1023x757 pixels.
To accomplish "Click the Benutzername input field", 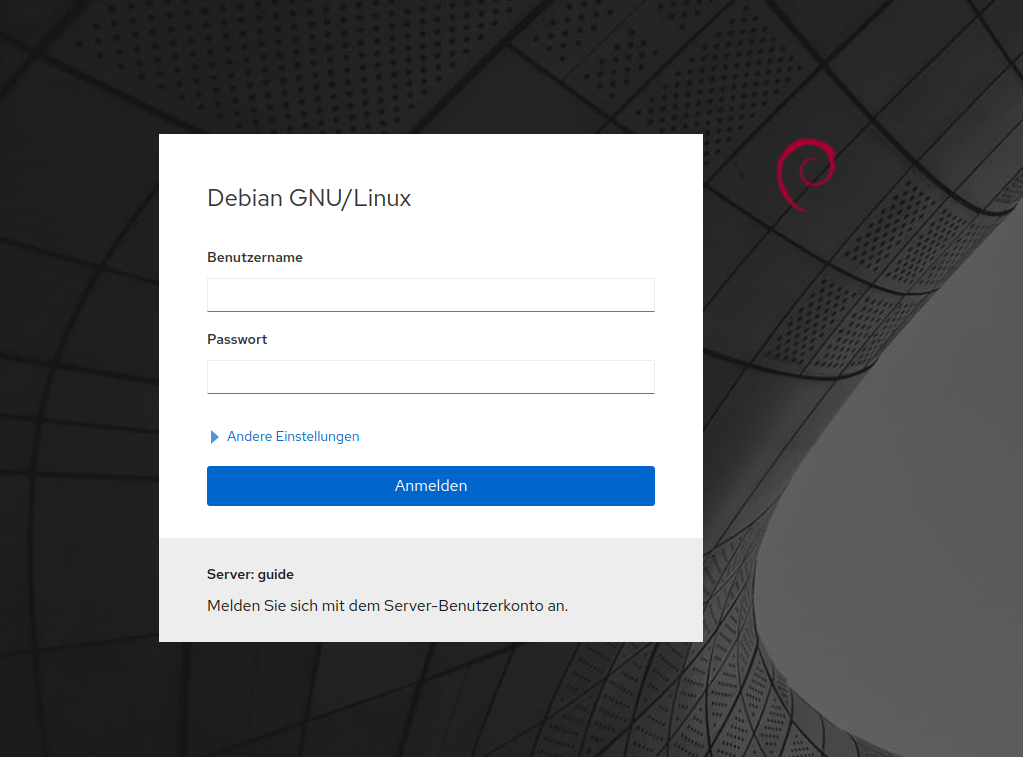I will 431,295.
